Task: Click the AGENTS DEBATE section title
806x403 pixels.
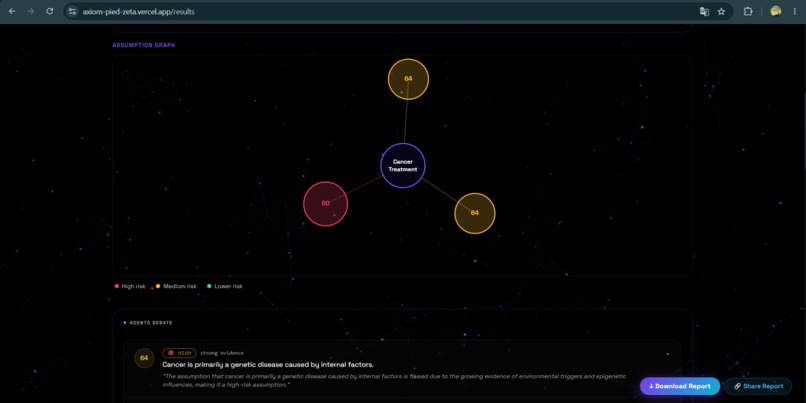Action: [x=151, y=323]
